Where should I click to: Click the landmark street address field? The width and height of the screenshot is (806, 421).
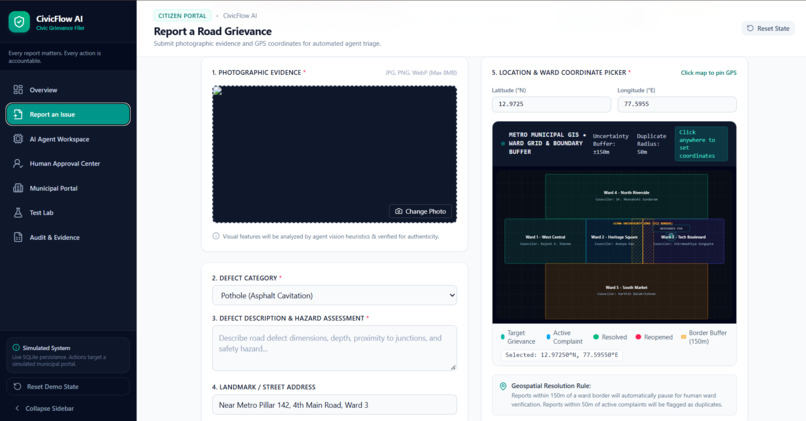pyautogui.click(x=335, y=405)
